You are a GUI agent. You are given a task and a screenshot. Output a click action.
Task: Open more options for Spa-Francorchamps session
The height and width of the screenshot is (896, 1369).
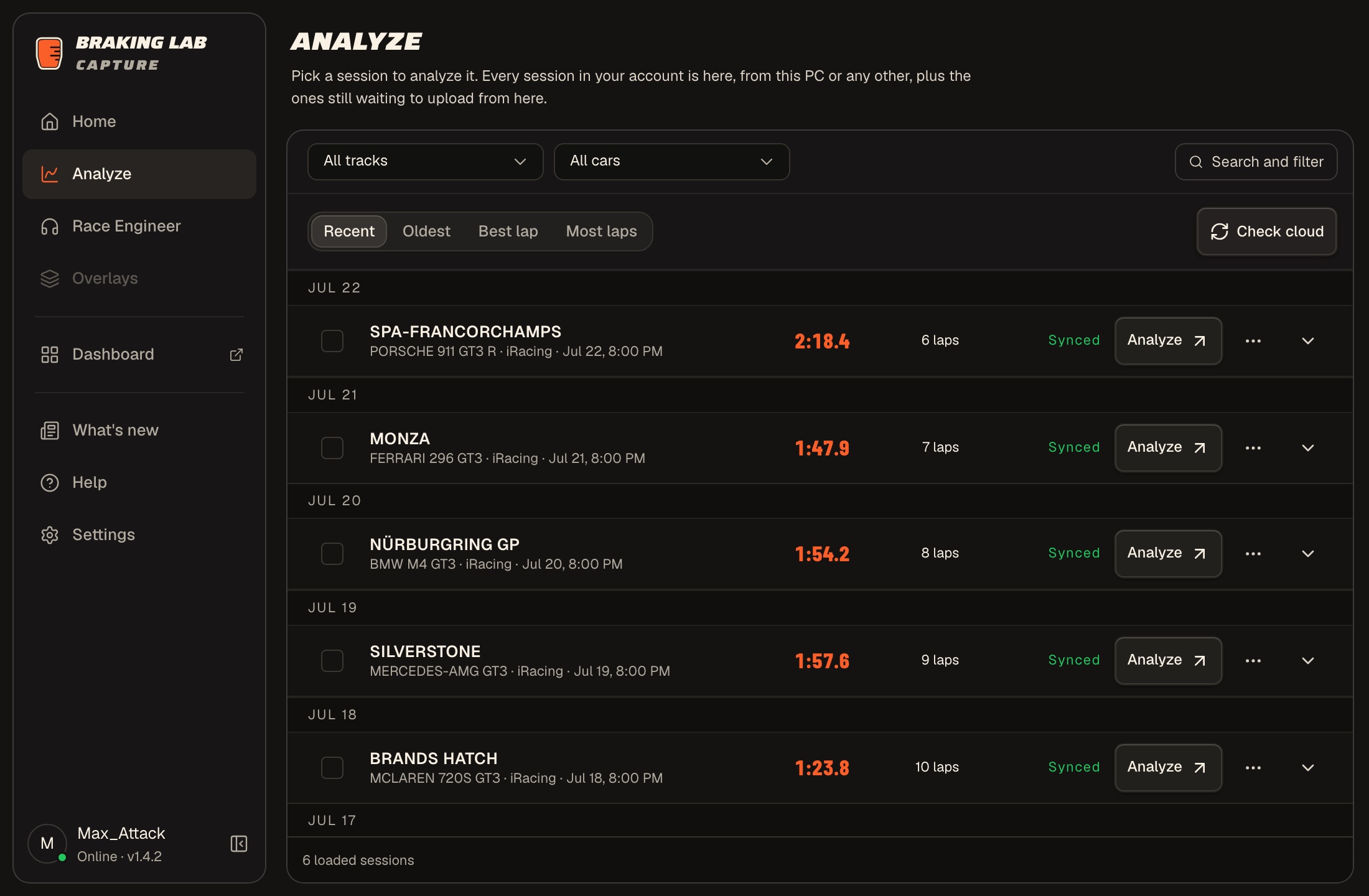pos(1253,341)
